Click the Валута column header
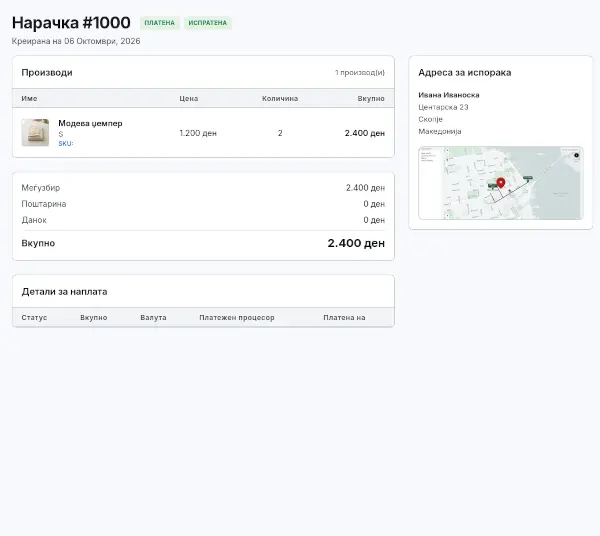The height and width of the screenshot is (536, 600). click(x=153, y=317)
